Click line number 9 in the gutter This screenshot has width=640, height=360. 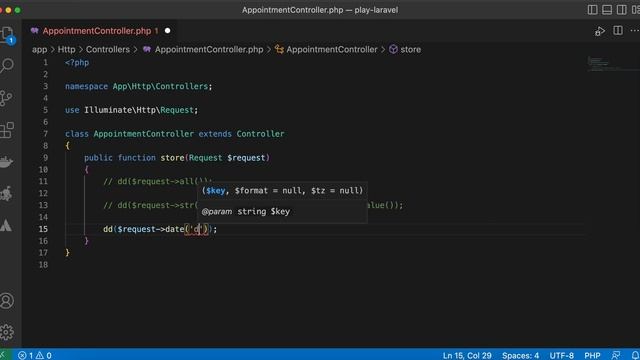pos(45,158)
